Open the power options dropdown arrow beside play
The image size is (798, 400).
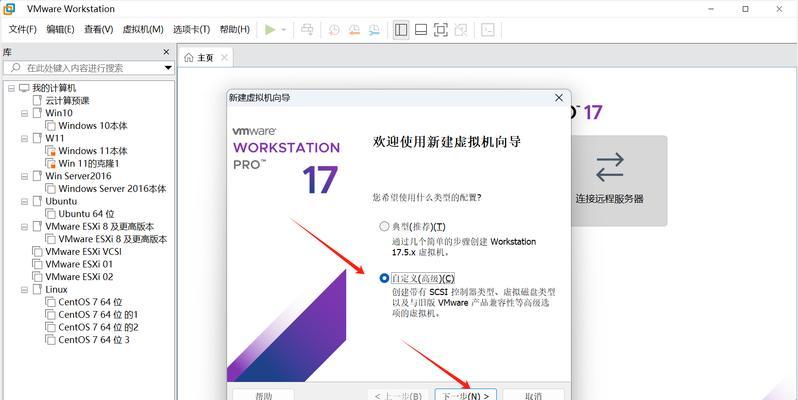(283, 30)
